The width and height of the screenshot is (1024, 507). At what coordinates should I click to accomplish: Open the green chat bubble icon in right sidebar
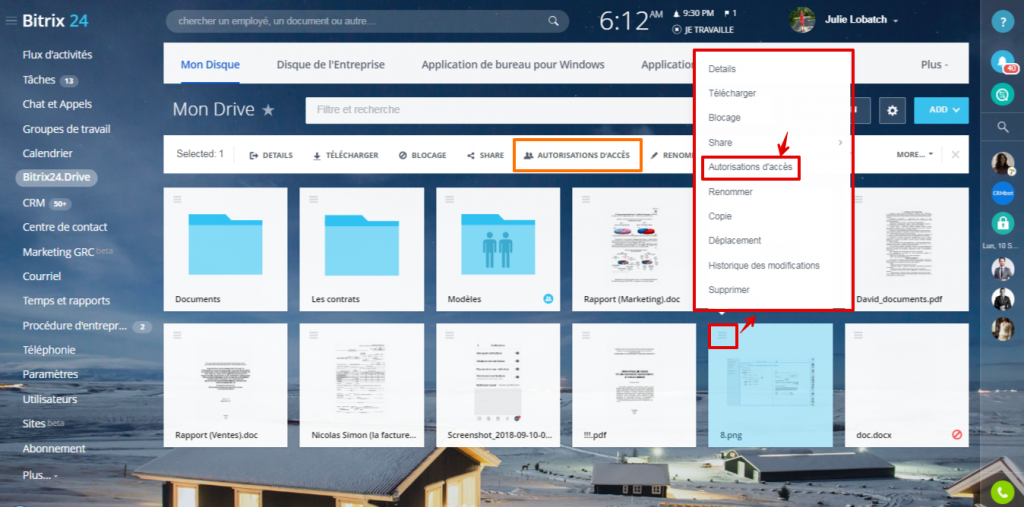coord(1002,95)
